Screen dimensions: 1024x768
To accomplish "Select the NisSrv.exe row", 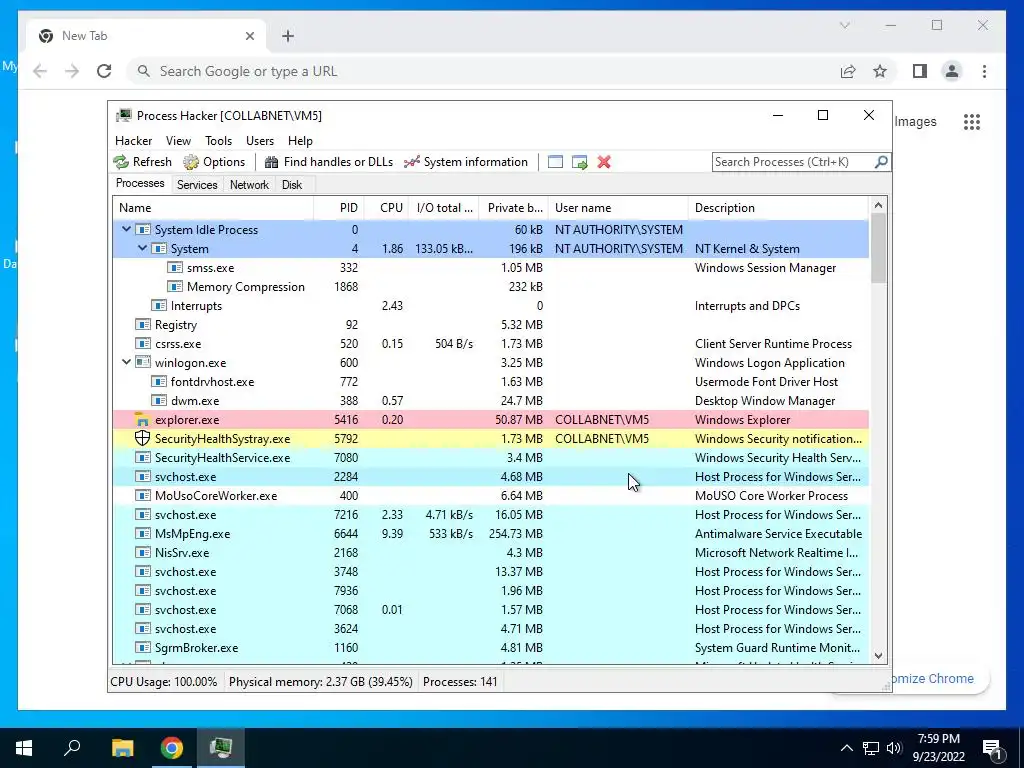I will pos(491,552).
